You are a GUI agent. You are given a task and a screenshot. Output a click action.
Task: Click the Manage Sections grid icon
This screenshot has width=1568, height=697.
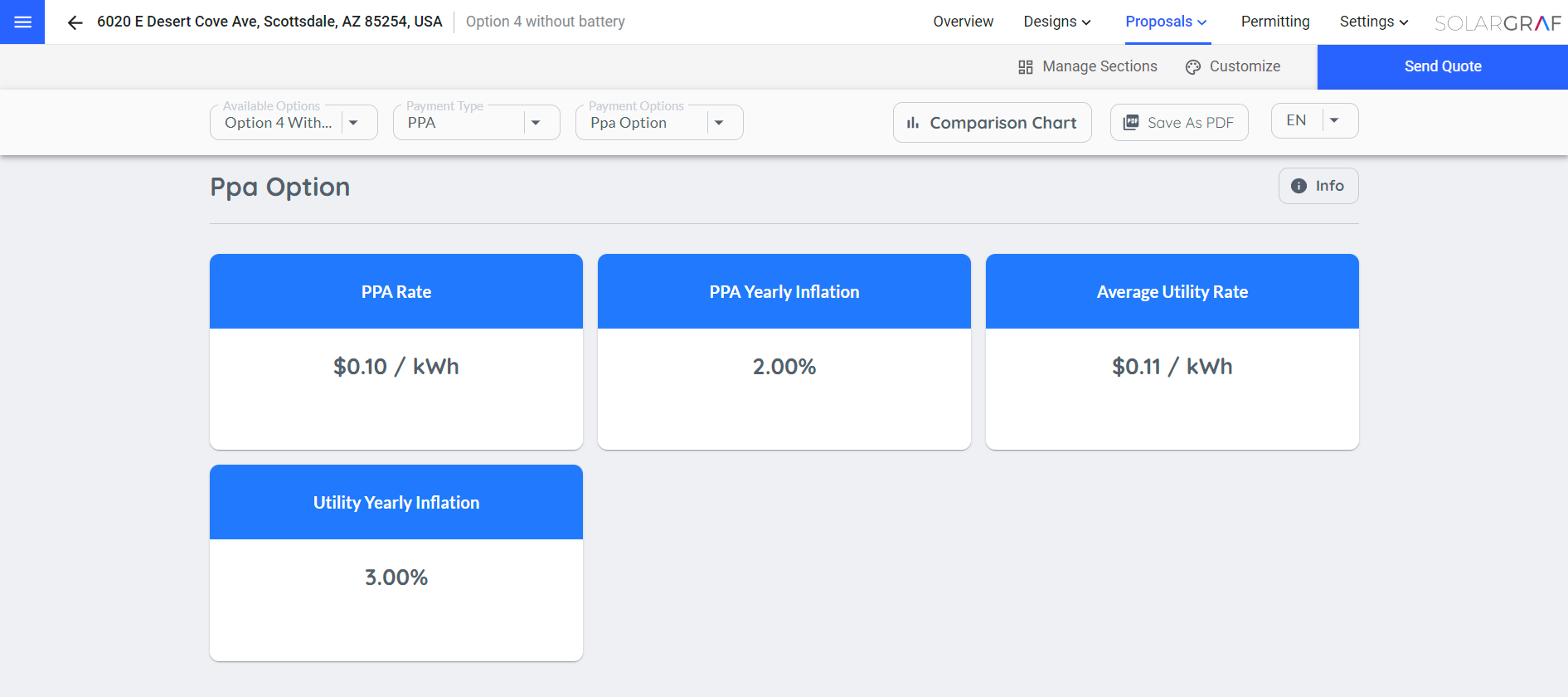pos(1026,67)
